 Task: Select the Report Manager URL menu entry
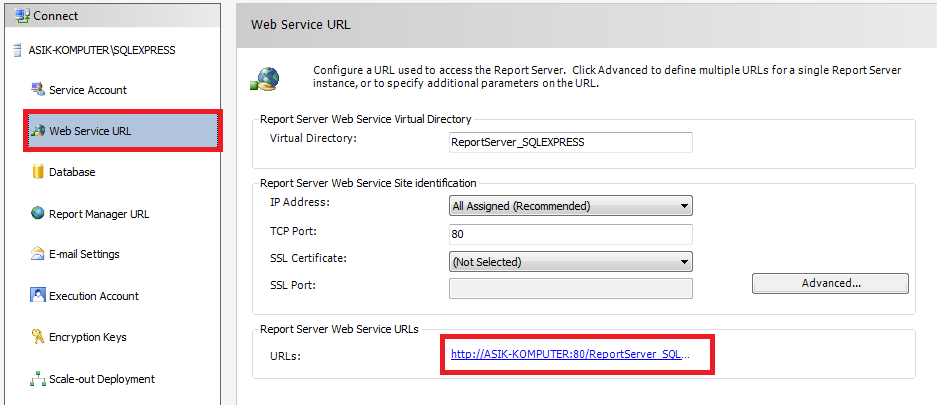(x=99, y=214)
